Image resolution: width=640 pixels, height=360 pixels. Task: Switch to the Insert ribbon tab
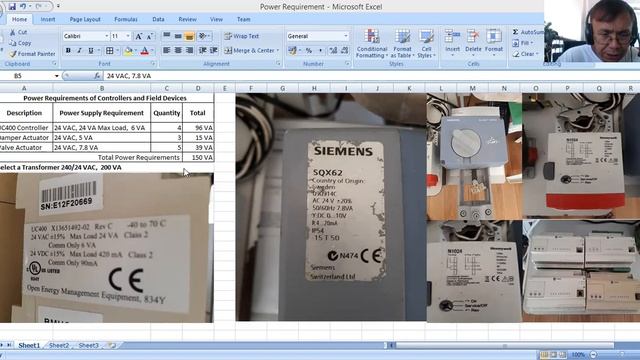[48, 19]
